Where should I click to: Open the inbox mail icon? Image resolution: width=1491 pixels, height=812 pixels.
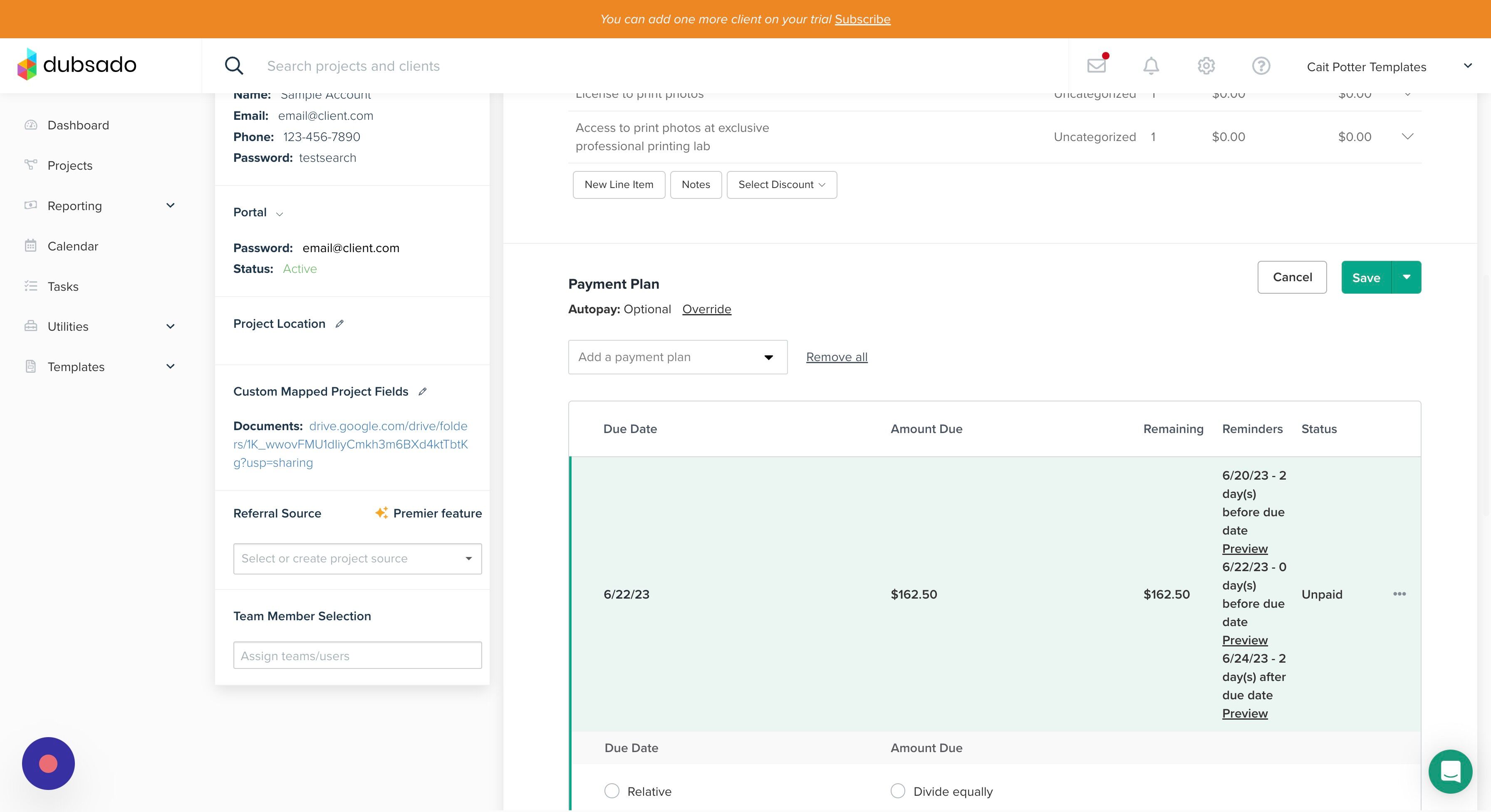[x=1096, y=65]
